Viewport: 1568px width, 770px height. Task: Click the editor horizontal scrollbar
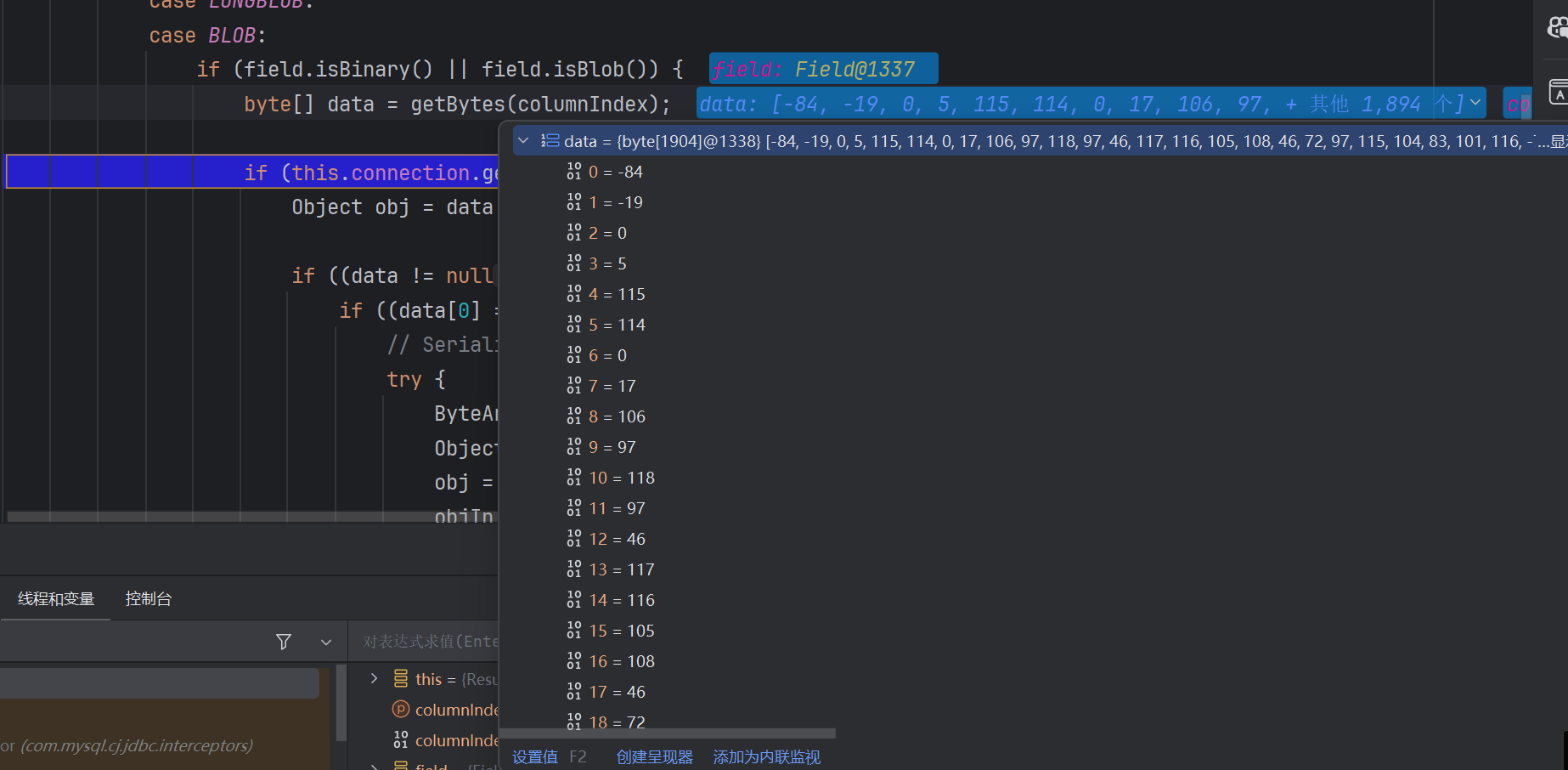[252, 517]
